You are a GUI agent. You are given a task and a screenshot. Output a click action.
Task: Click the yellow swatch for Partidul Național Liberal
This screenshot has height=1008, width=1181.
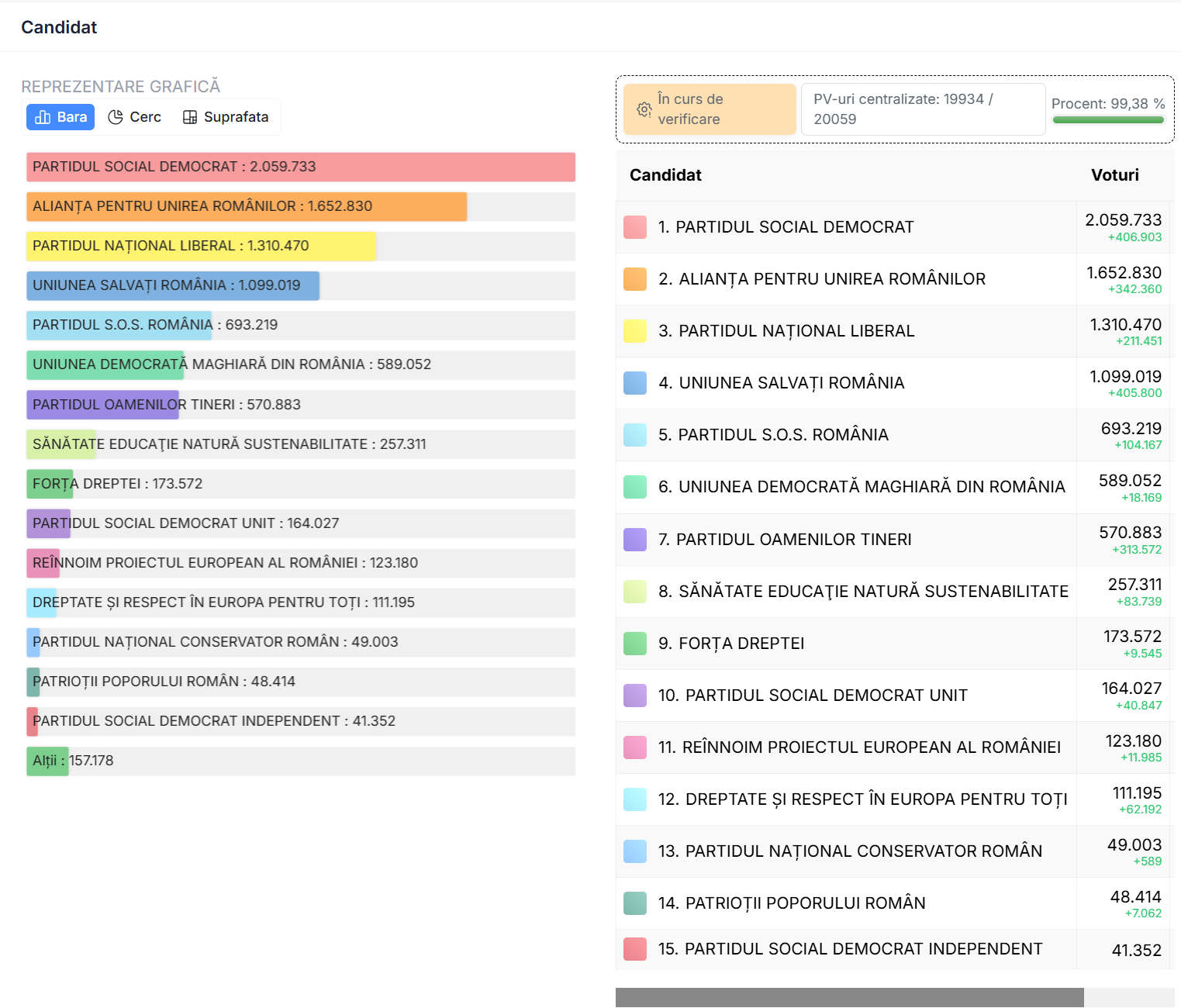(635, 331)
